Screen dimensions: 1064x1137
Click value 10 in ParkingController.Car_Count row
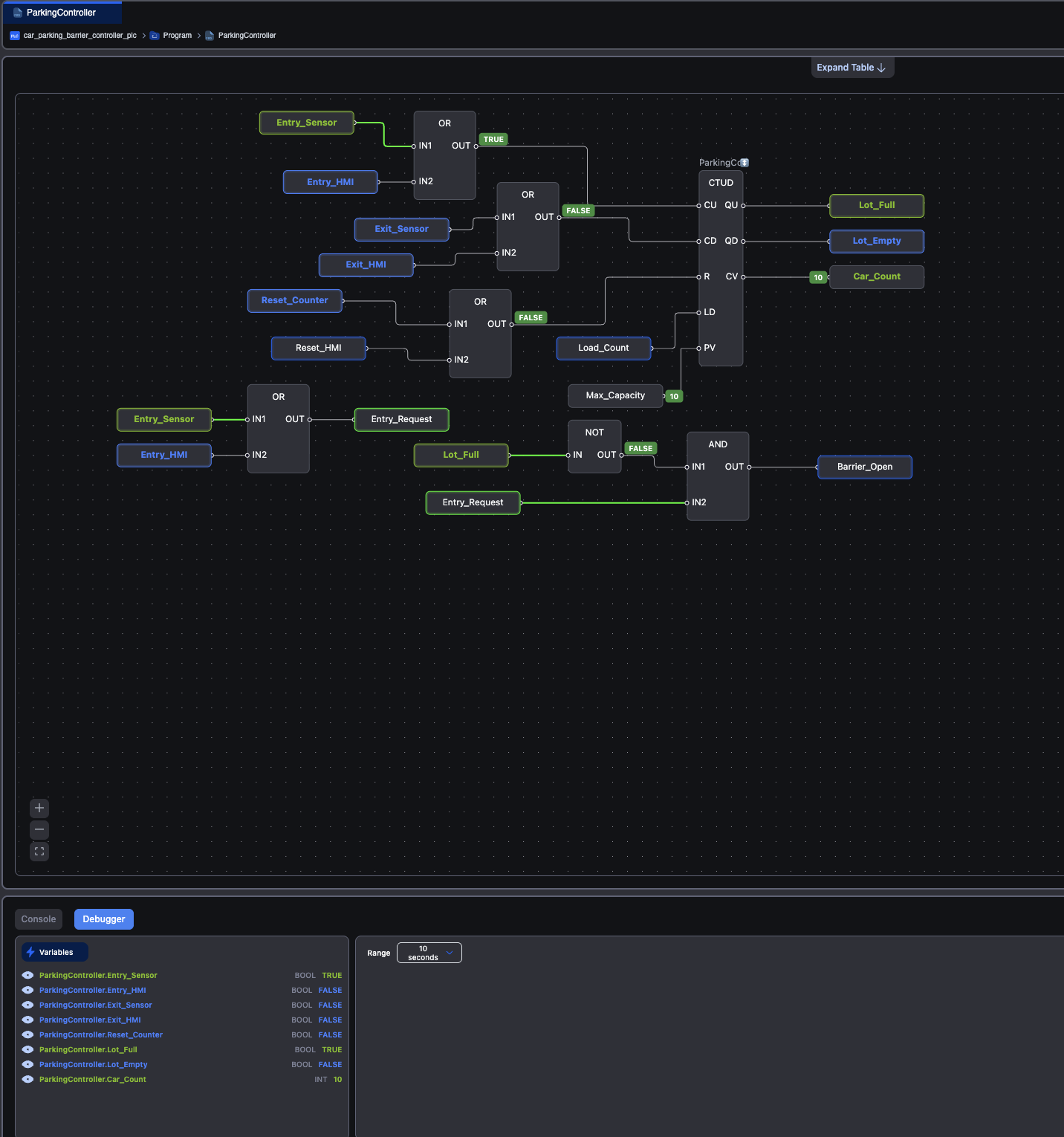pos(337,1079)
